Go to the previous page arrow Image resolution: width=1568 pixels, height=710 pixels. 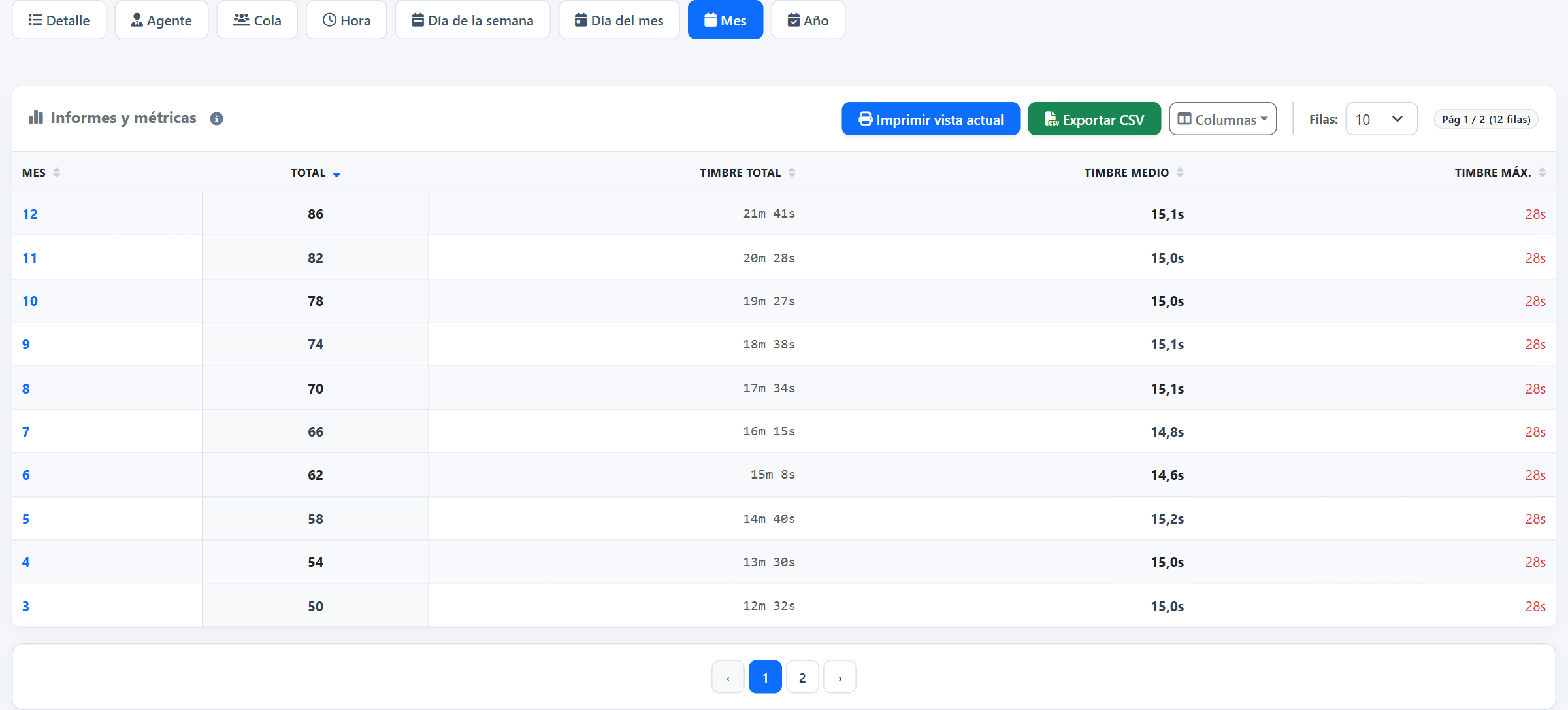pyautogui.click(x=728, y=677)
